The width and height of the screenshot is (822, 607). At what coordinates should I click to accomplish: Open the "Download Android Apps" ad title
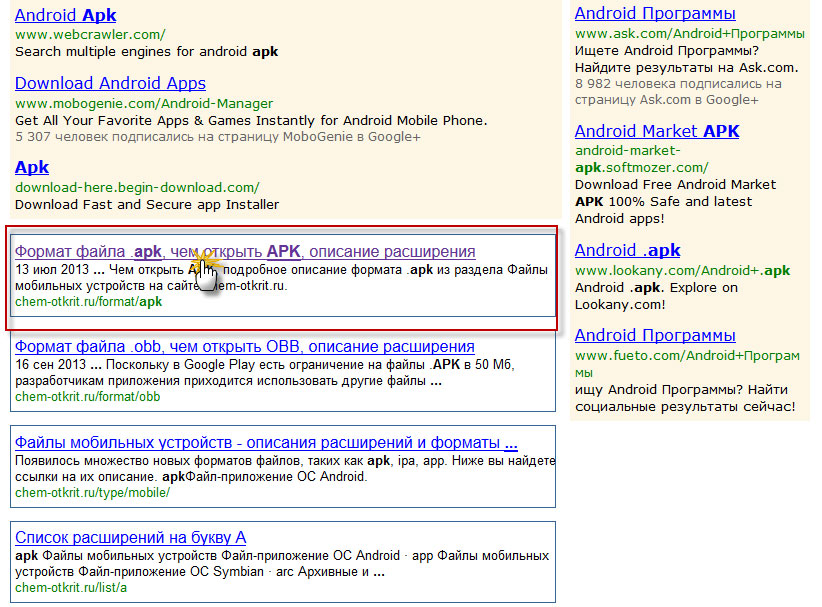(x=110, y=84)
